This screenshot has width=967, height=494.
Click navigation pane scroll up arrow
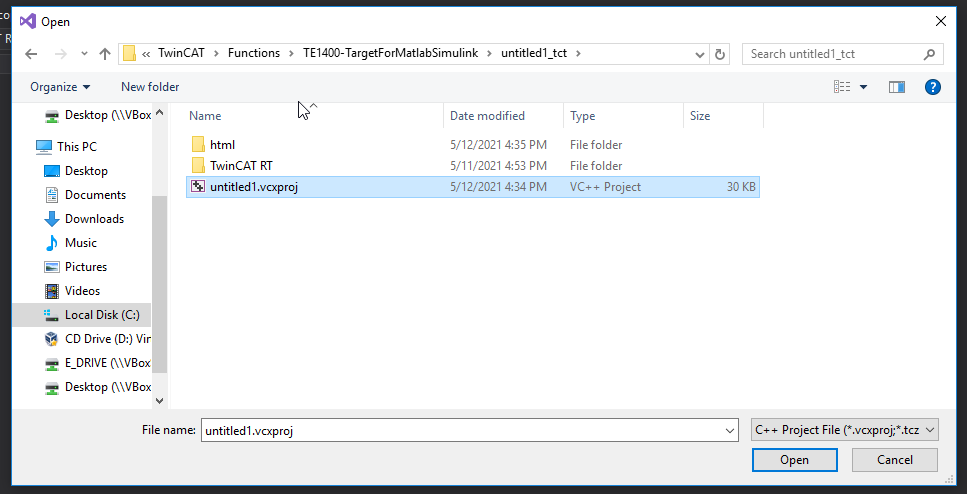pyautogui.click(x=160, y=113)
